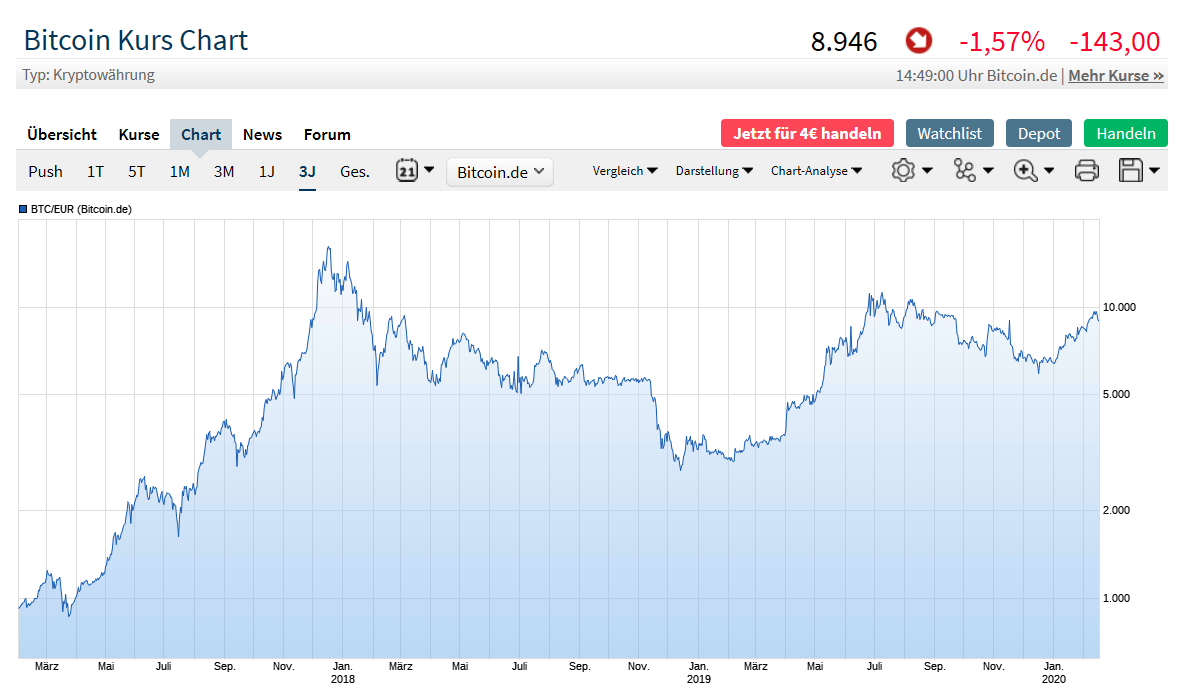Open the Chart-Analyse dropdown

[816, 171]
